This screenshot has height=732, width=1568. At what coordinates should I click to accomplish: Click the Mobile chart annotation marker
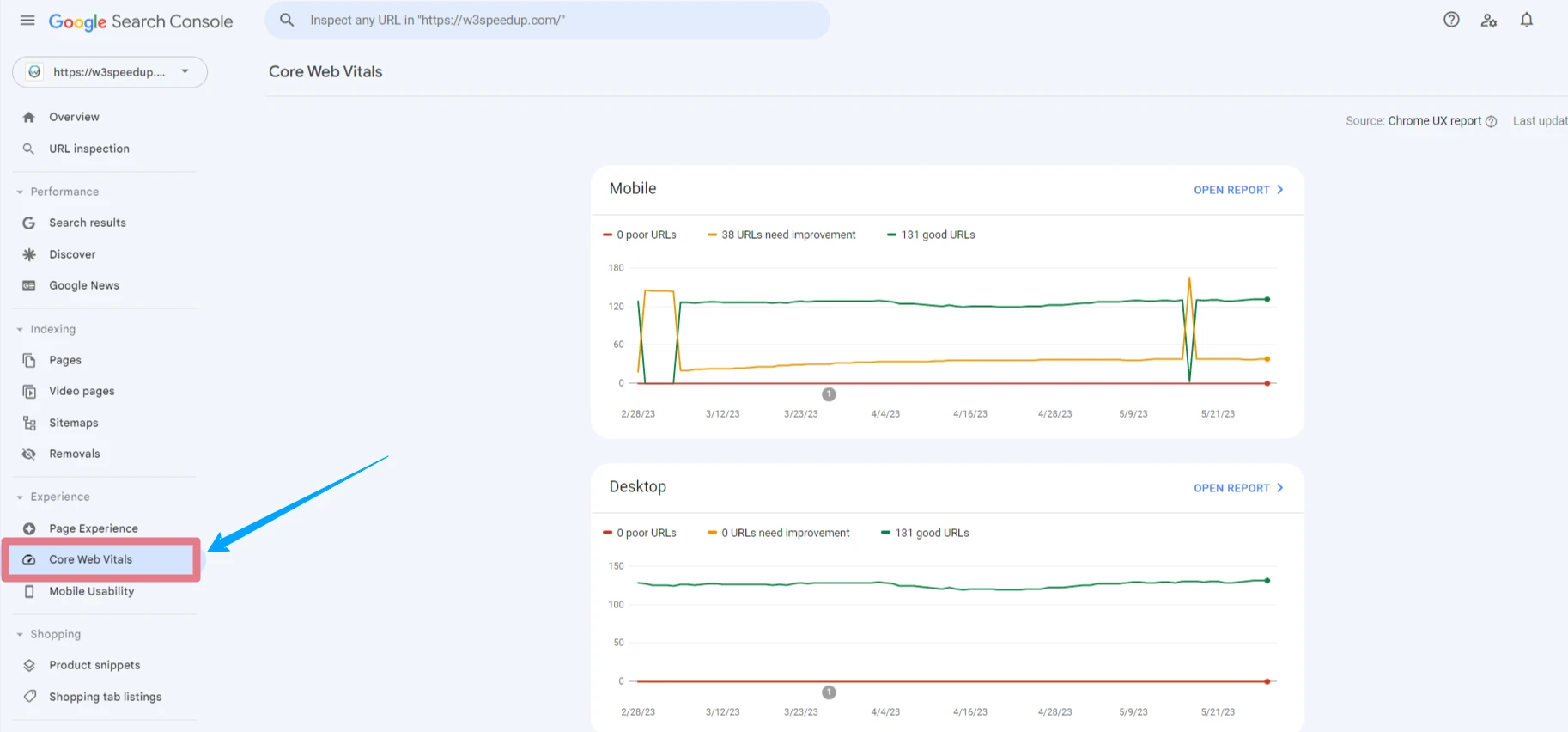click(829, 394)
